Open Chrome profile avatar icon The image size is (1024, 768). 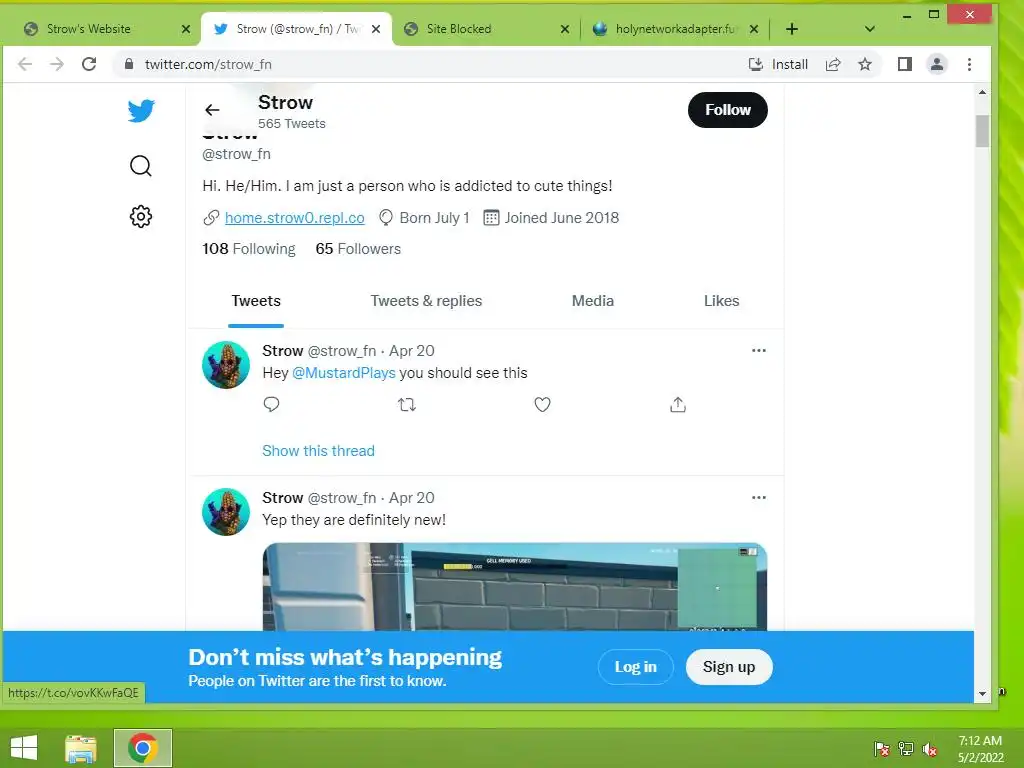(936, 64)
